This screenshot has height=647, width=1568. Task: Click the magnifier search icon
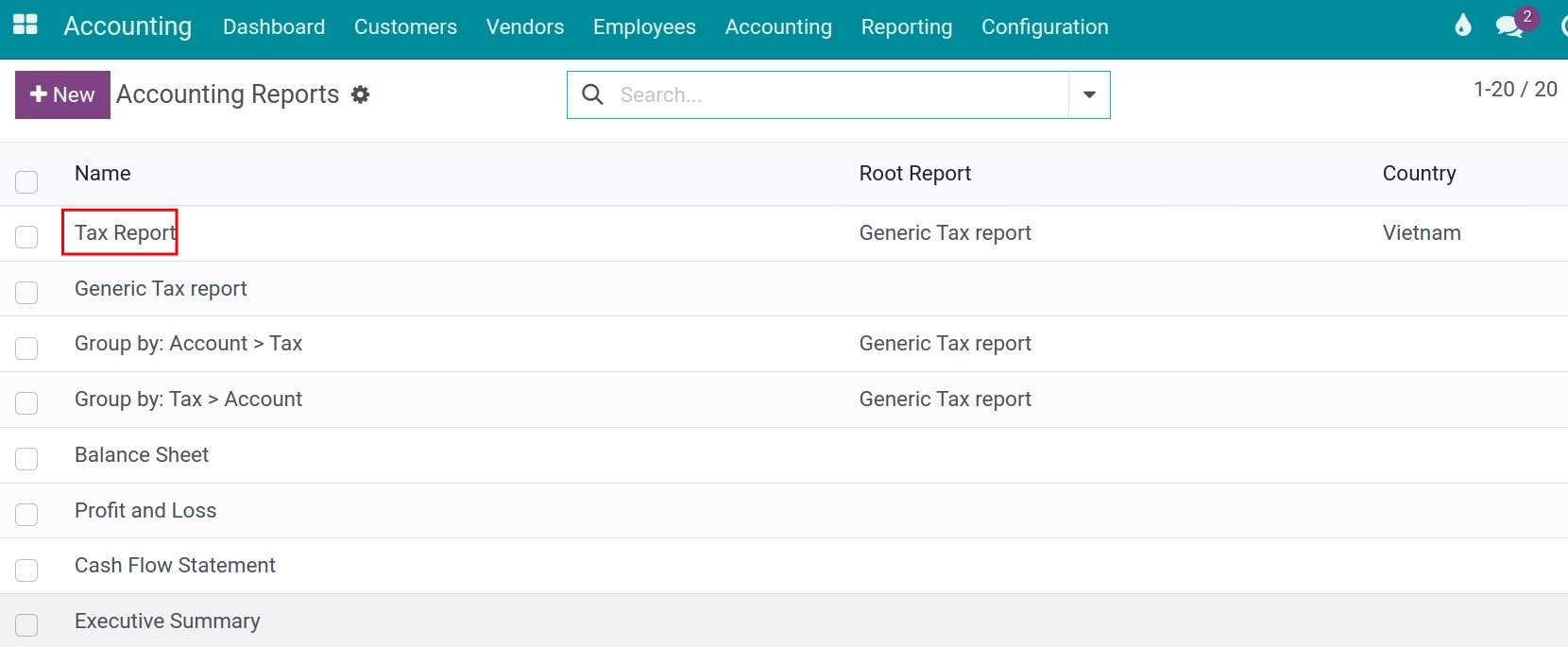592,94
